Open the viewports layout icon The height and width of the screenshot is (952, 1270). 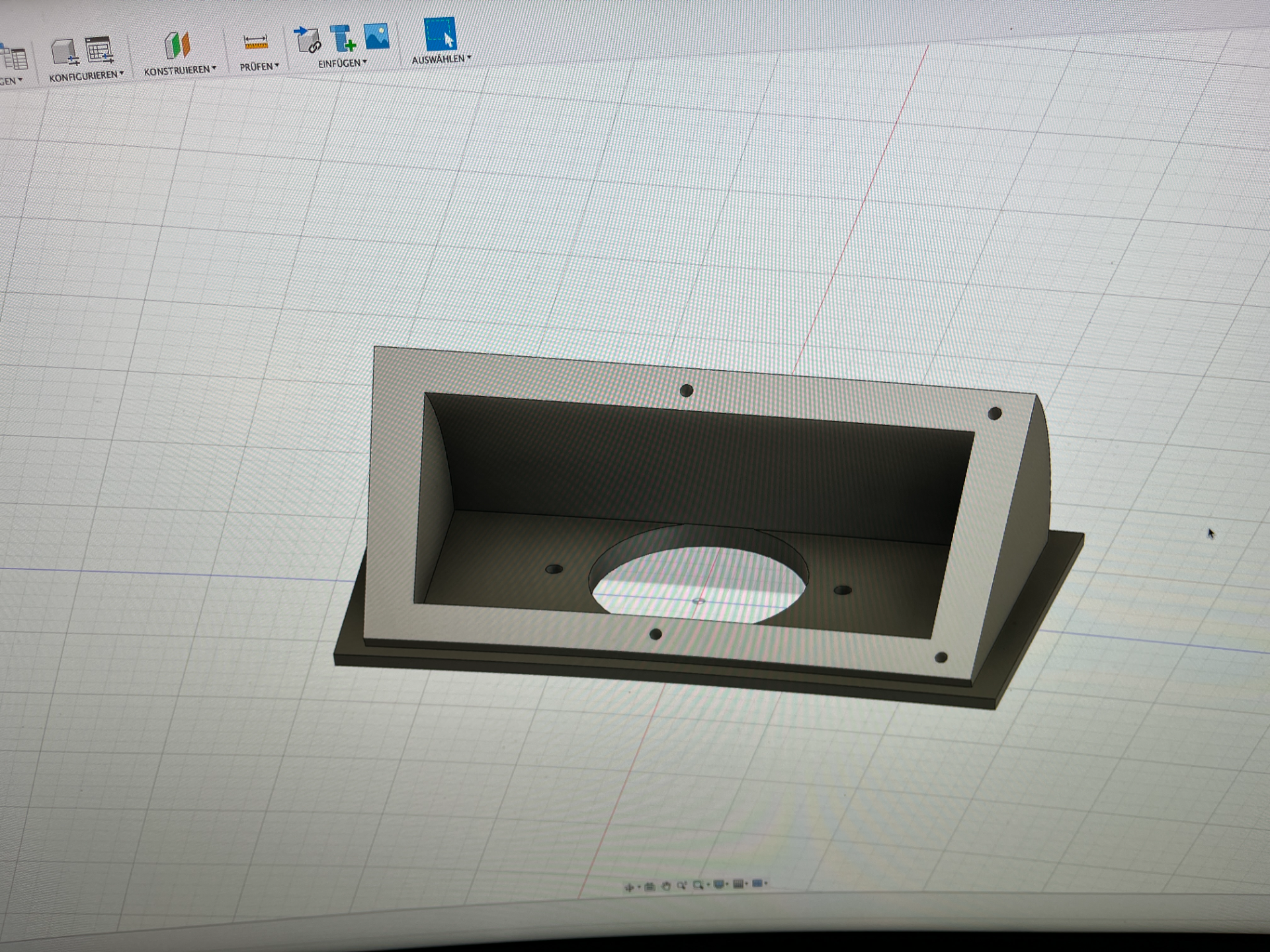(758, 883)
